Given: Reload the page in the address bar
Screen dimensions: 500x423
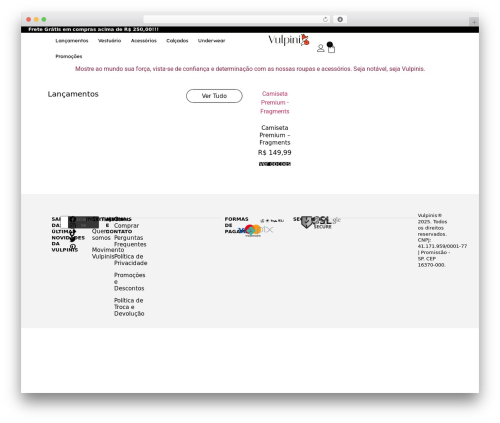Looking at the screenshot, I should [325, 20].
